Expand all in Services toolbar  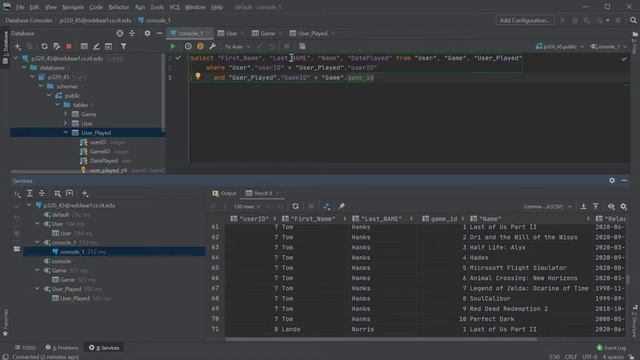[x=29, y=193]
